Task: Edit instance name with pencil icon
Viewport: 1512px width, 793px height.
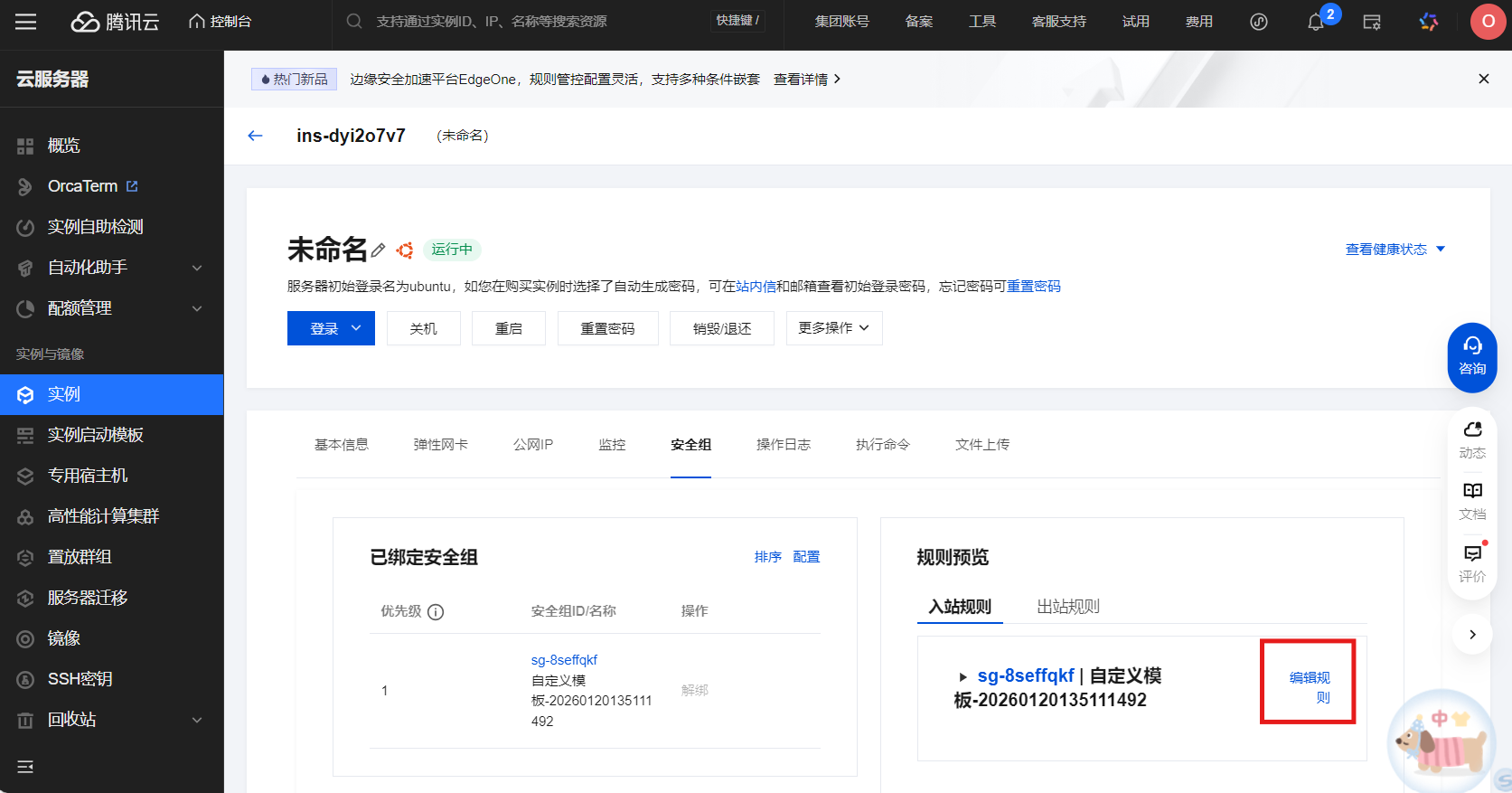Action: coord(379,250)
